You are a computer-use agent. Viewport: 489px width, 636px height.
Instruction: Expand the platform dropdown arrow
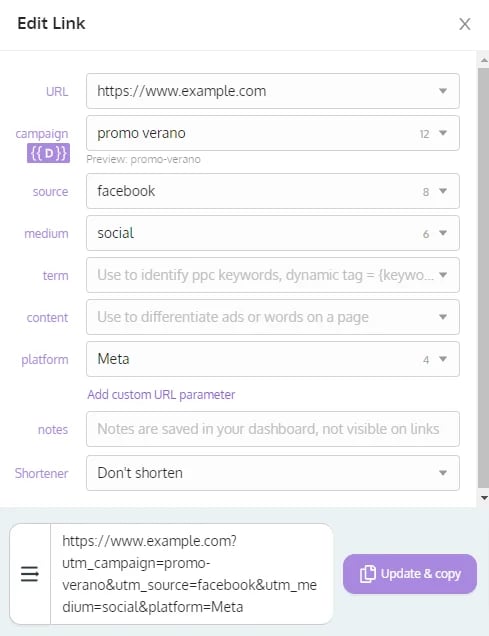click(443, 359)
